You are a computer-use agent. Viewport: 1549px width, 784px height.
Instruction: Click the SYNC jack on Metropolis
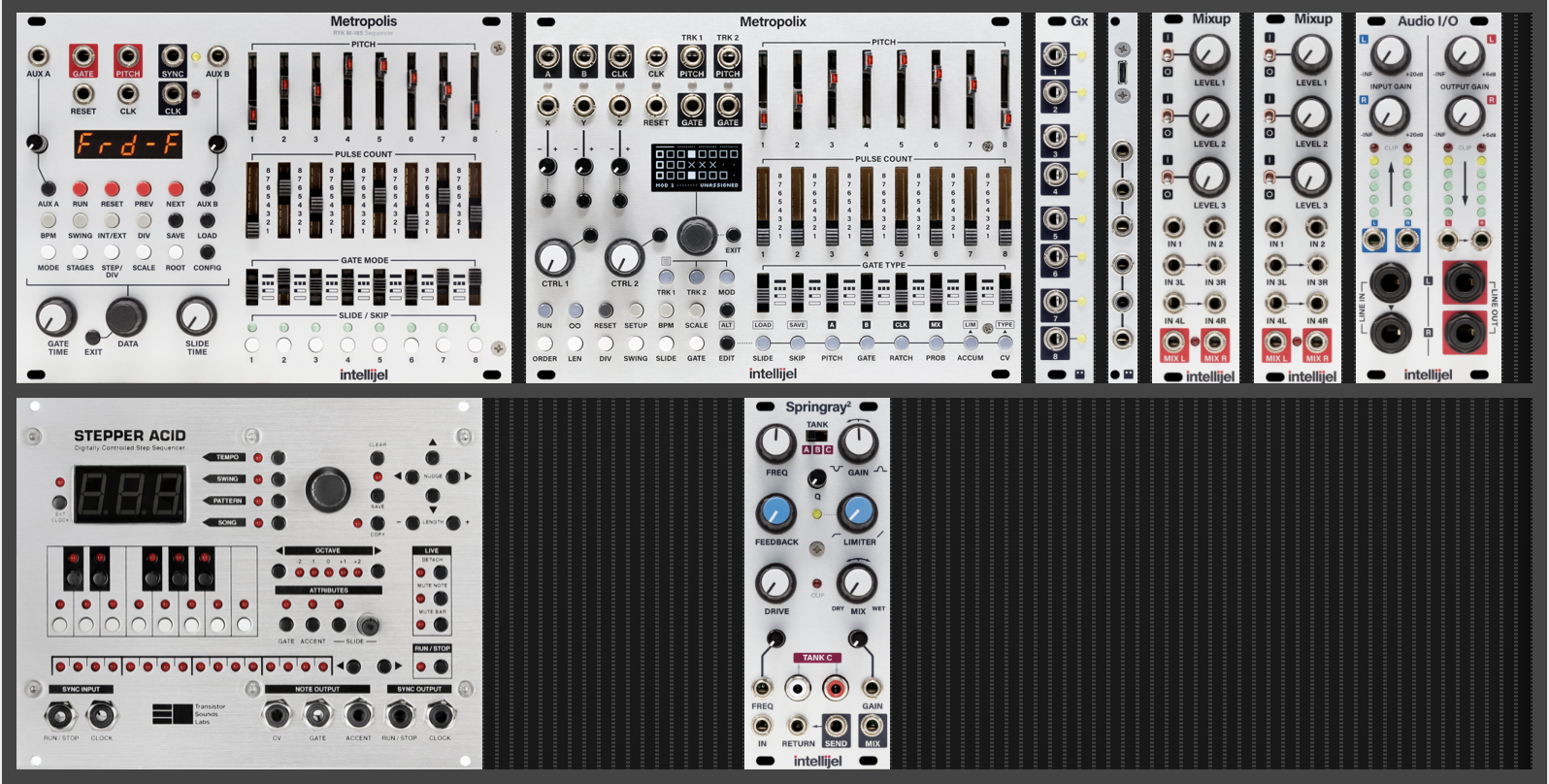[x=173, y=57]
